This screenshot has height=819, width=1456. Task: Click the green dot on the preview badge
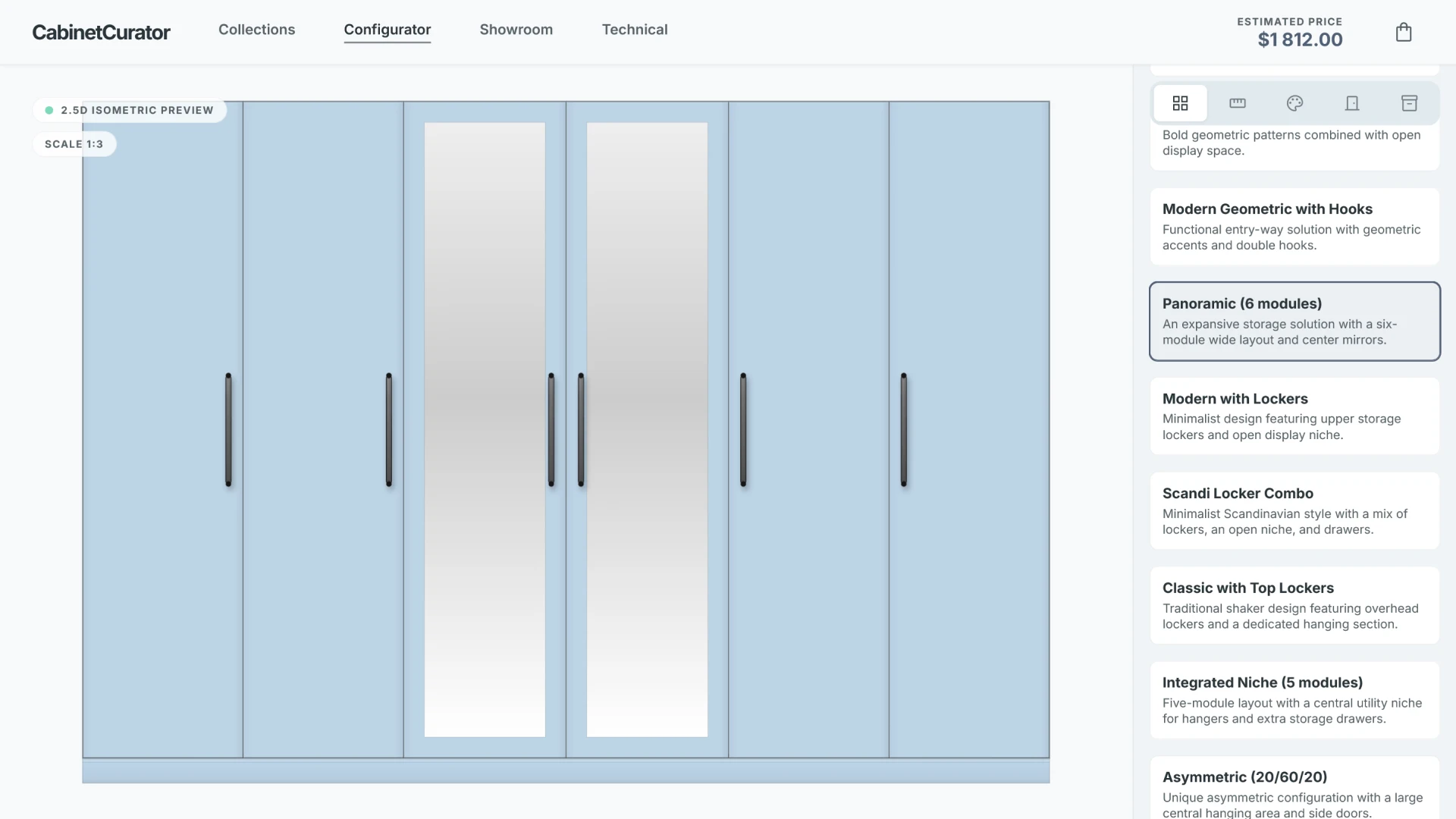point(49,110)
